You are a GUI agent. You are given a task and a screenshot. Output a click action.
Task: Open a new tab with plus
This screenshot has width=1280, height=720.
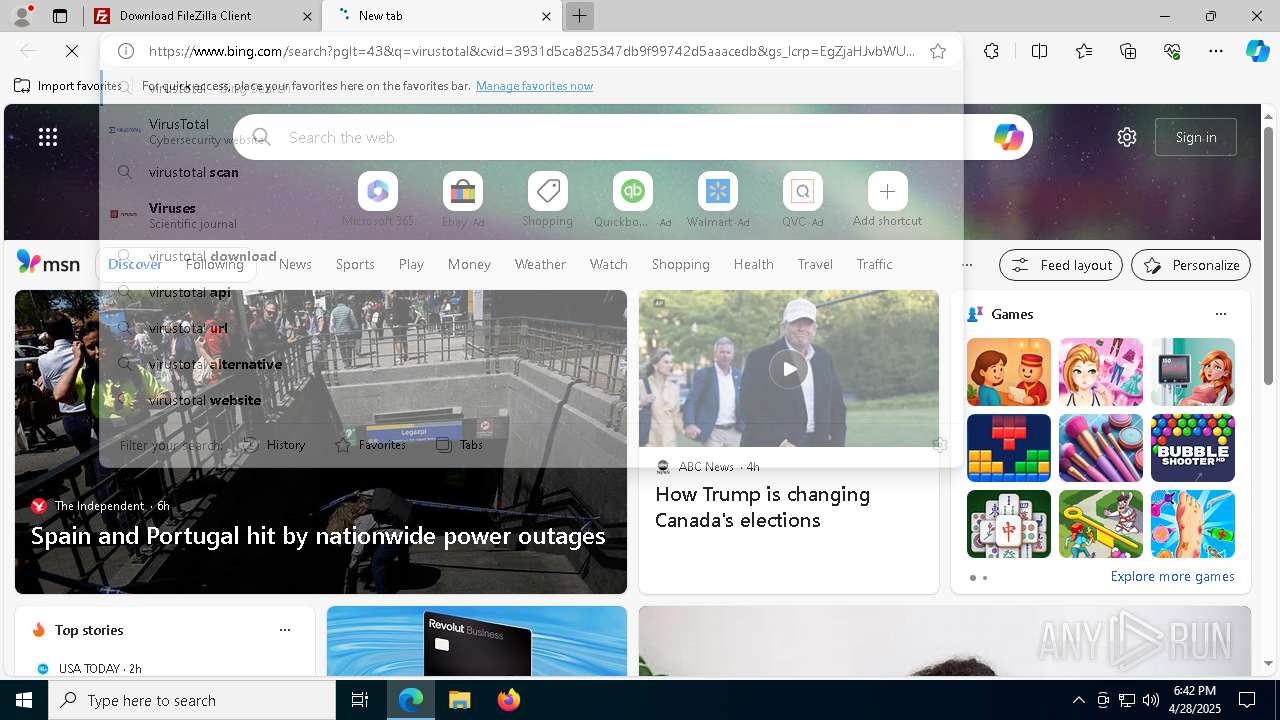[x=579, y=16]
